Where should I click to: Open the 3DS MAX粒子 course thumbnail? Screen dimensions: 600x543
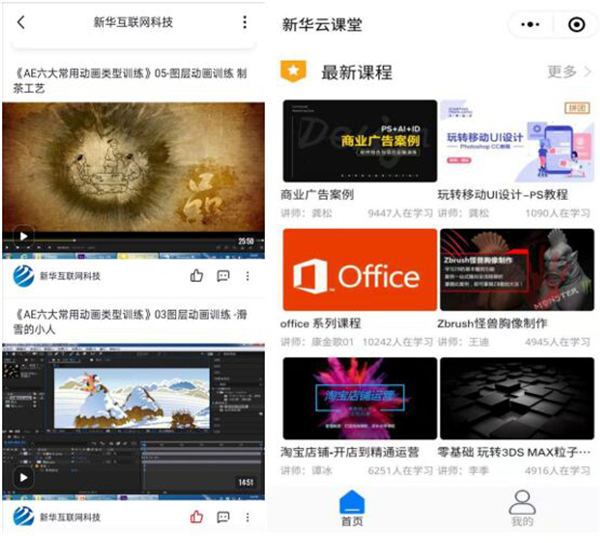517,398
